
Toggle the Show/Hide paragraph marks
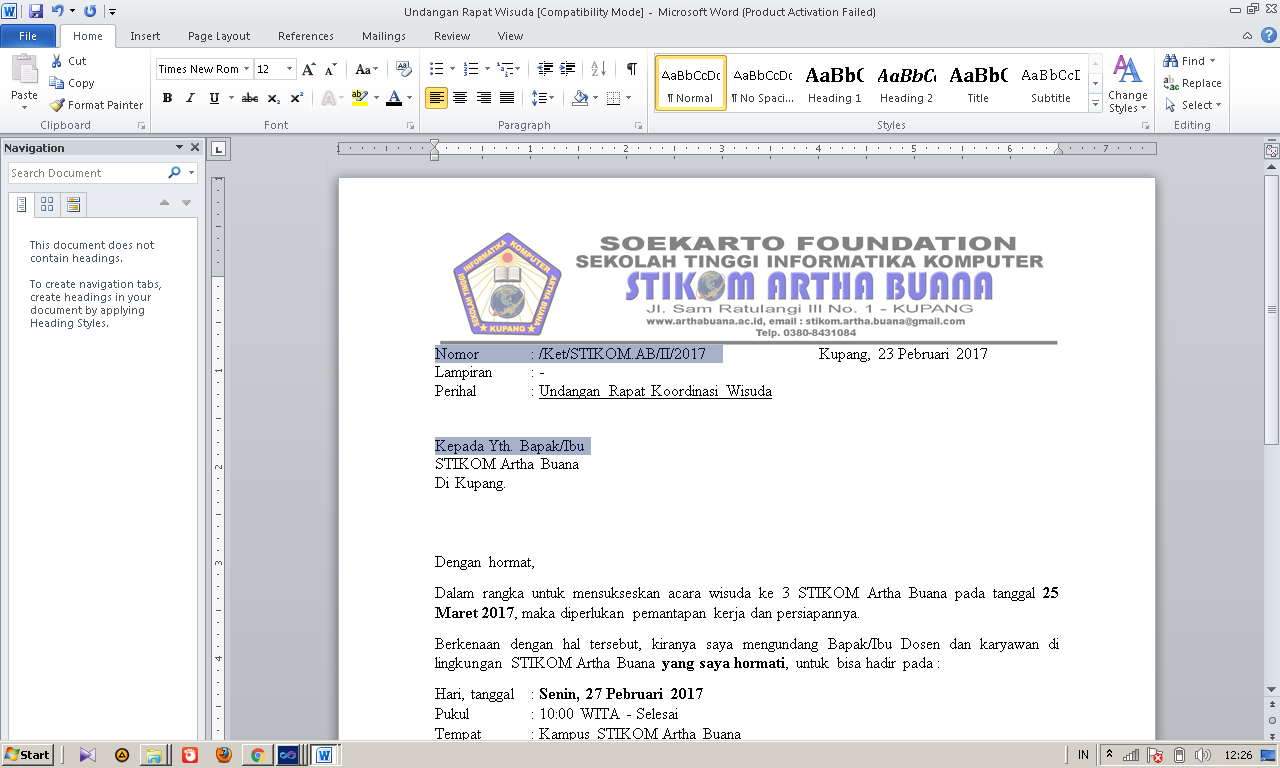pyautogui.click(x=629, y=68)
